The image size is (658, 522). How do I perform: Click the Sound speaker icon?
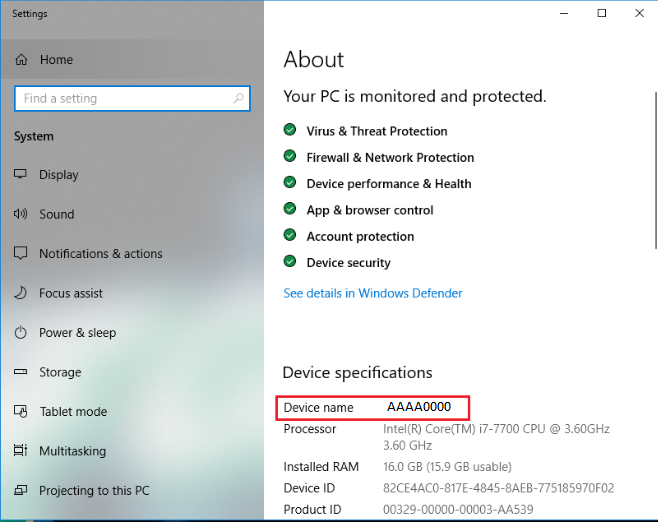point(20,214)
